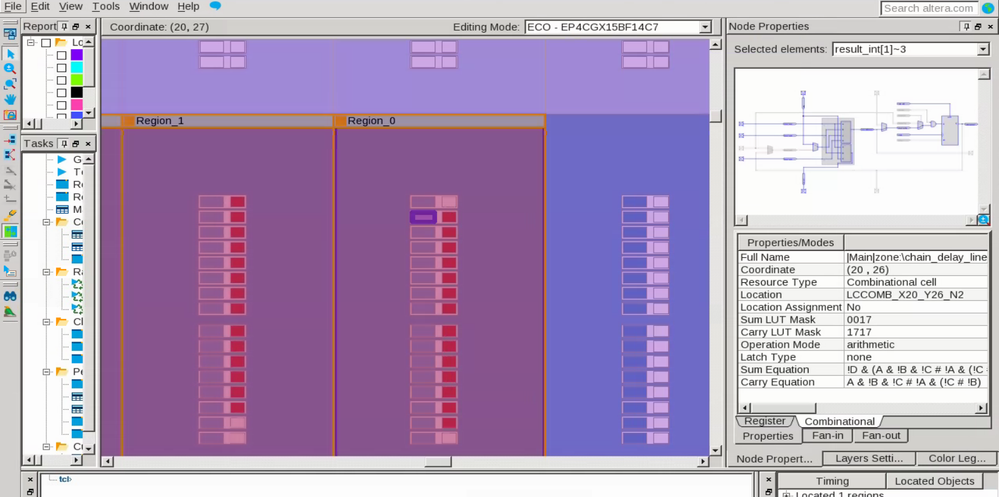Open Find with the binoculars icon
Viewport: 999px width, 497px height.
[x=10, y=296]
